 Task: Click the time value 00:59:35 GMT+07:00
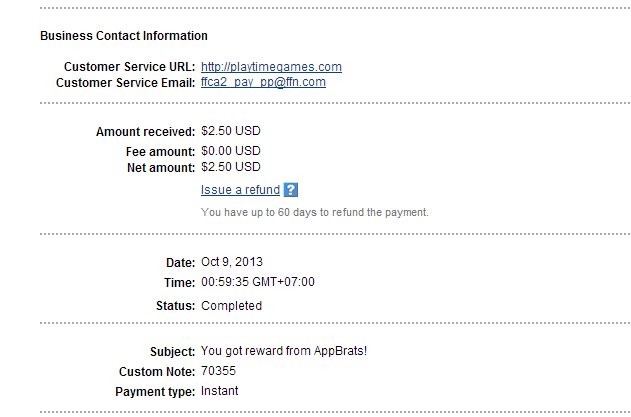pyautogui.click(x=258, y=282)
